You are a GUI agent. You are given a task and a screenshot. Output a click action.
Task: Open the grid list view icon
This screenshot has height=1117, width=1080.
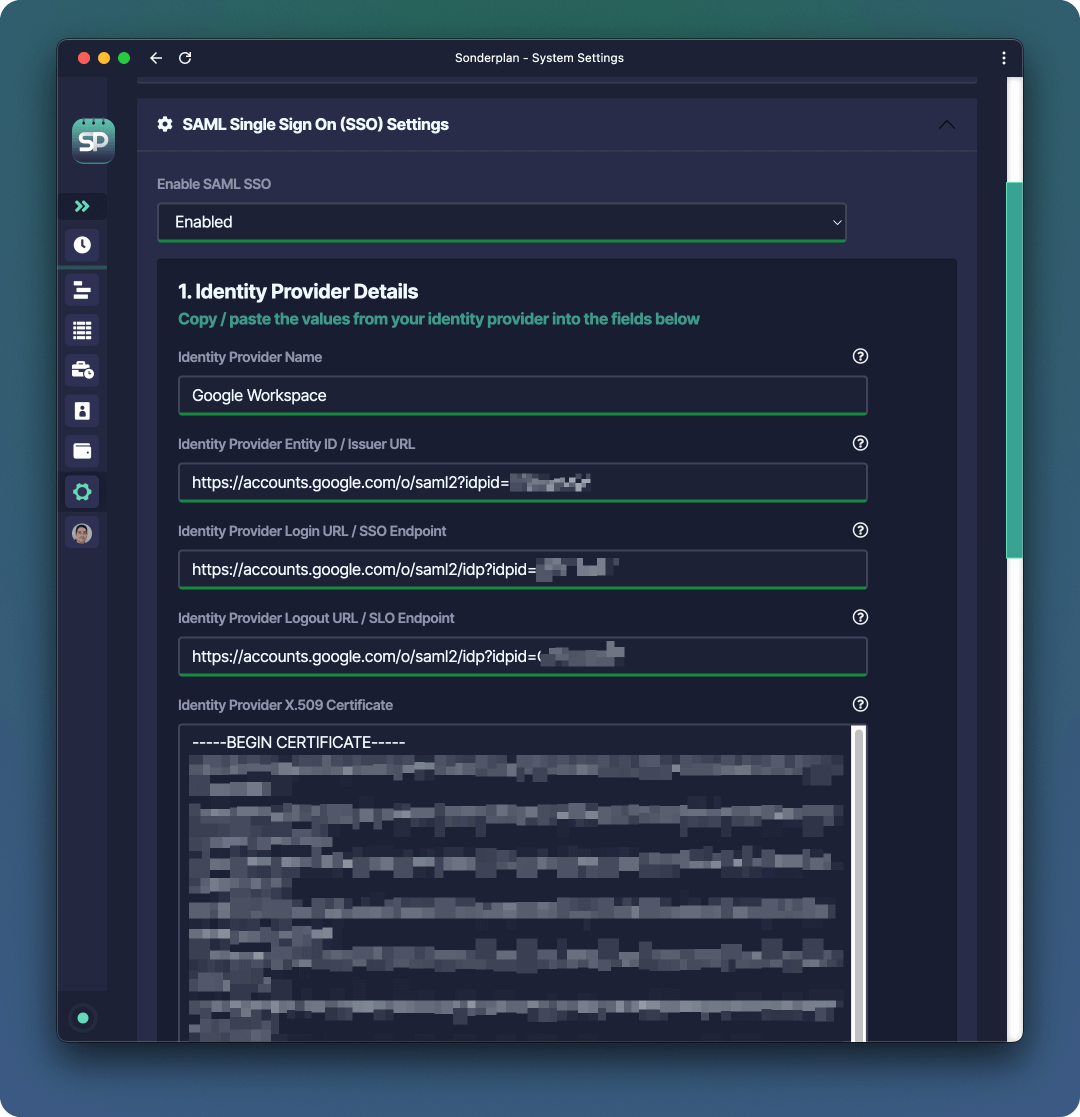[82, 330]
